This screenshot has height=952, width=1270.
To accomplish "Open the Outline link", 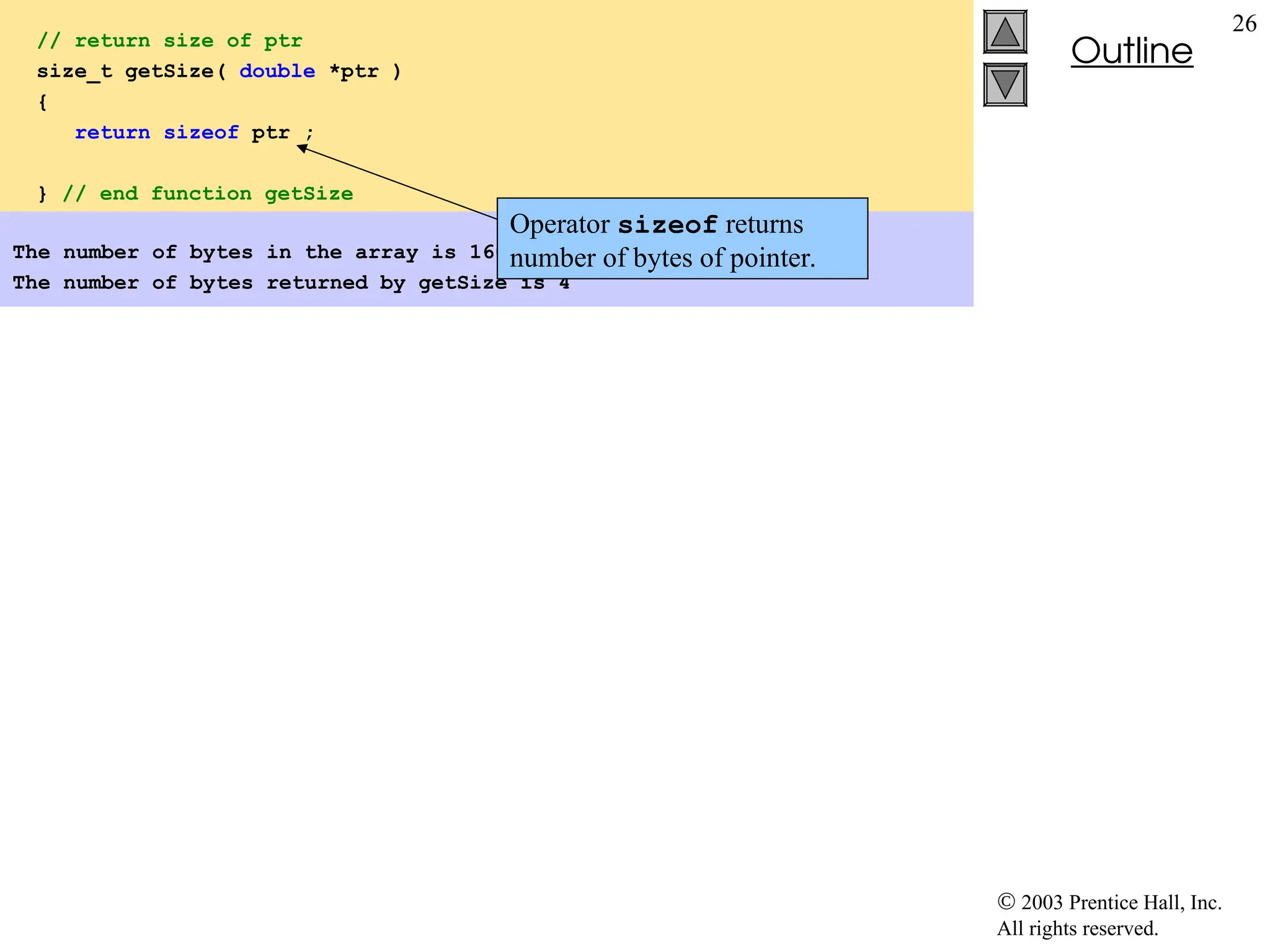I will pyautogui.click(x=1132, y=51).
